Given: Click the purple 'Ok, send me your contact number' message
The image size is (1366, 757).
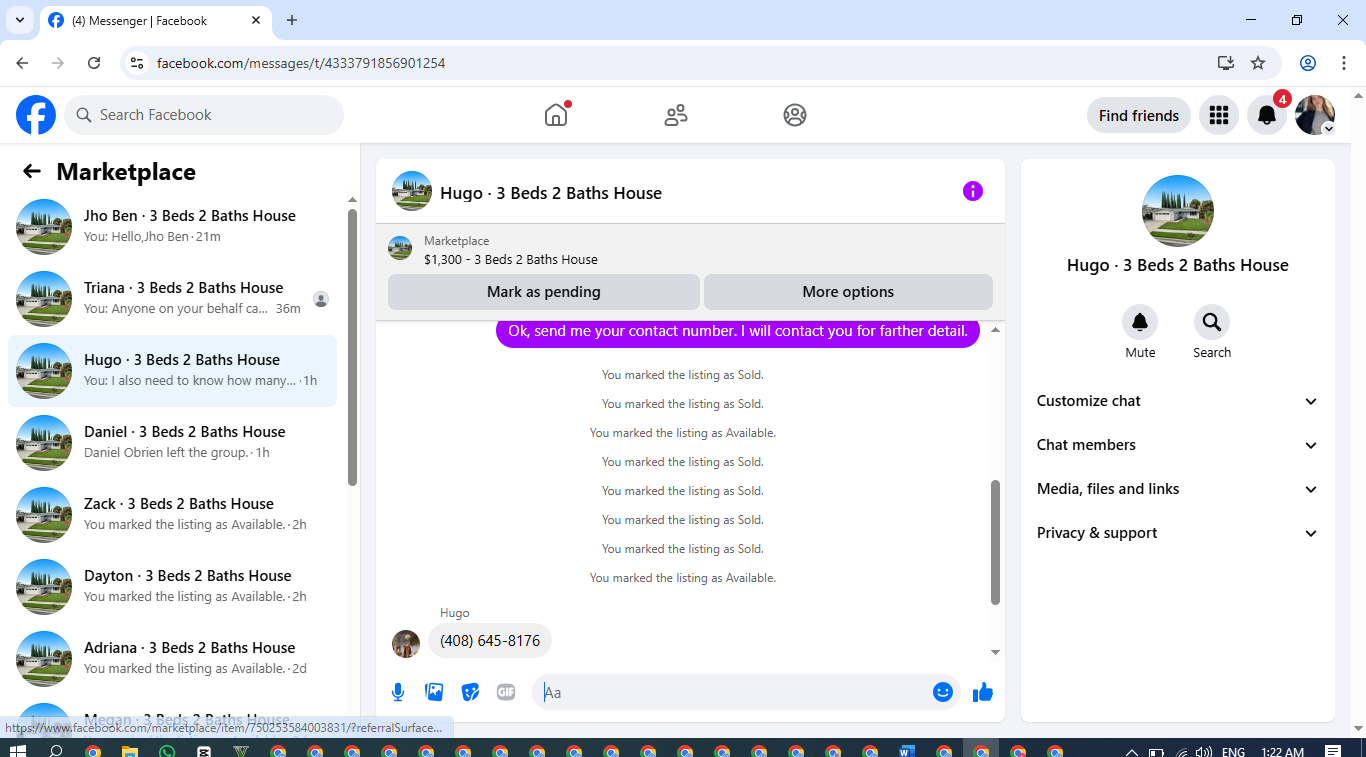Looking at the screenshot, I should (738, 331).
